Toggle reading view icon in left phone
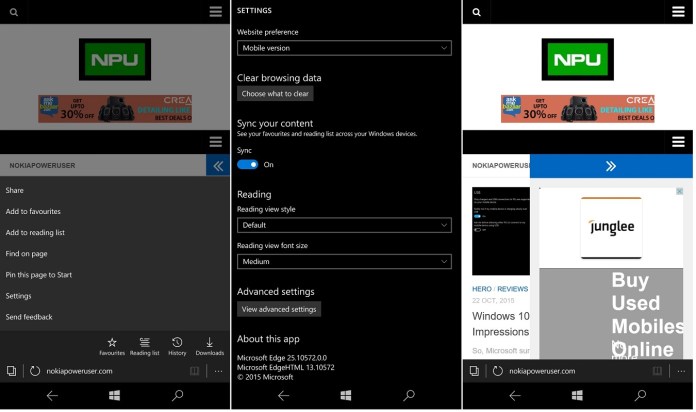Viewport: 696px width, 412px height. click(194, 371)
